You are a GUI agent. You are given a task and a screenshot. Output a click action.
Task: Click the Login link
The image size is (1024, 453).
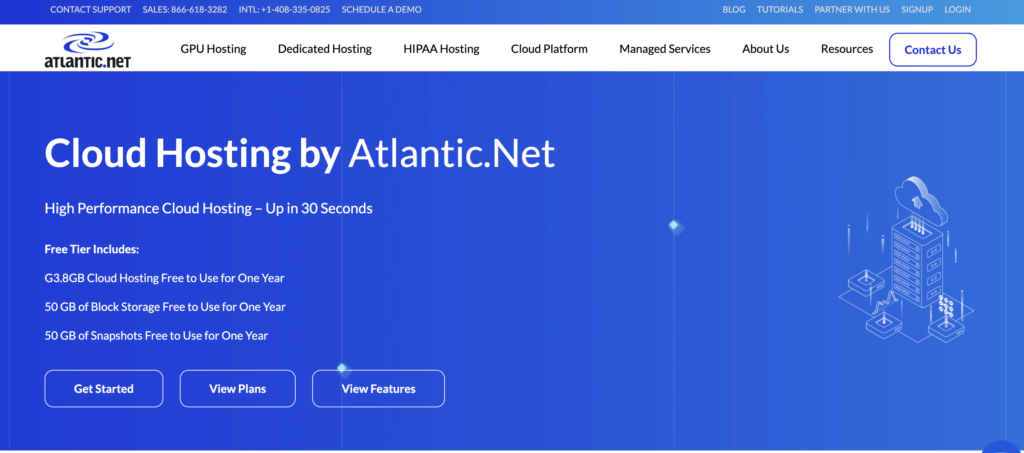pyautogui.click(x=957, y=10)
